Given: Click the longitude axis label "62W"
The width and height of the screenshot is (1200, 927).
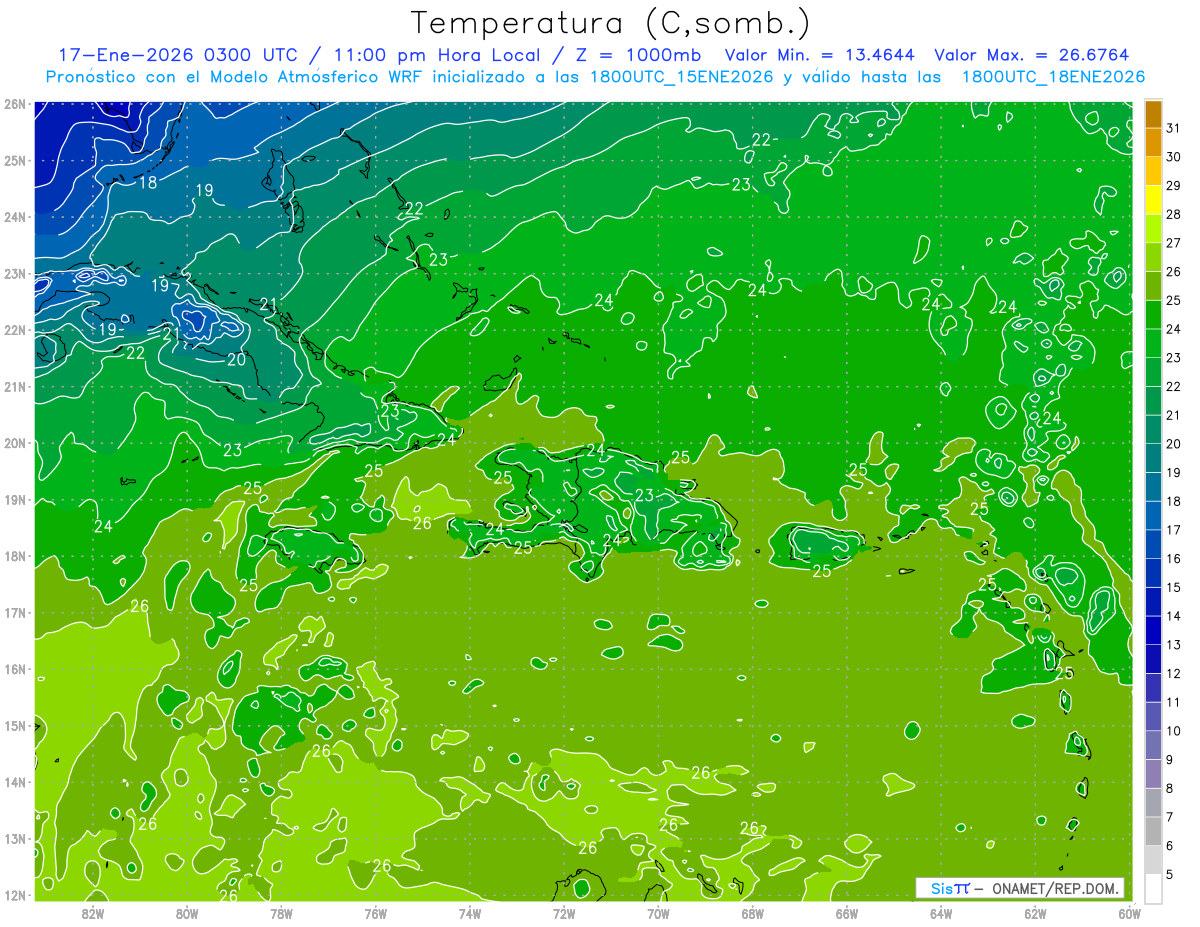Looking at the screenshot, I should click(1035, 913).
